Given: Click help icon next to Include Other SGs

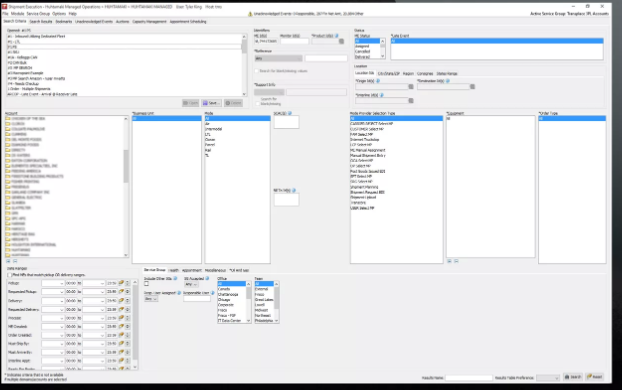Looking at the screenshot, I should (175, 279).
